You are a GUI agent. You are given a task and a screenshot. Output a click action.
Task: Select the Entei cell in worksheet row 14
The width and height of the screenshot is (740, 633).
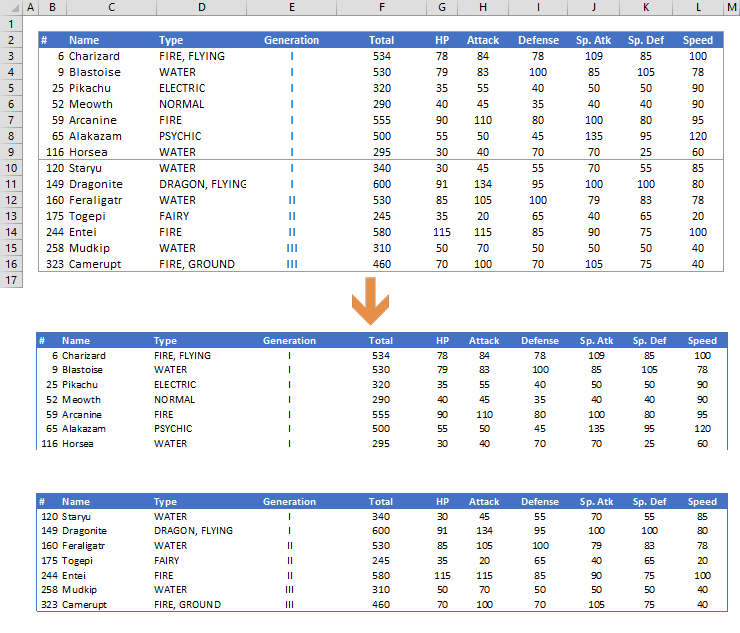tap(111, 232)
